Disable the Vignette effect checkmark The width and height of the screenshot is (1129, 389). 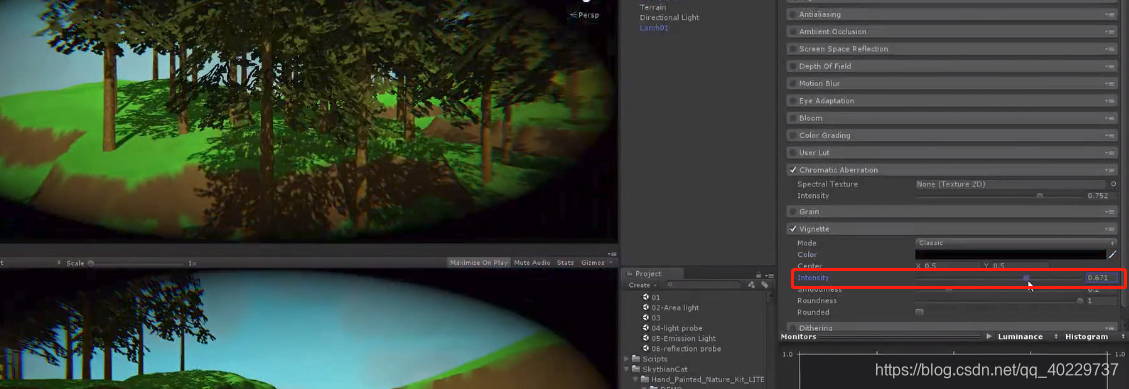tap(793, 229)
